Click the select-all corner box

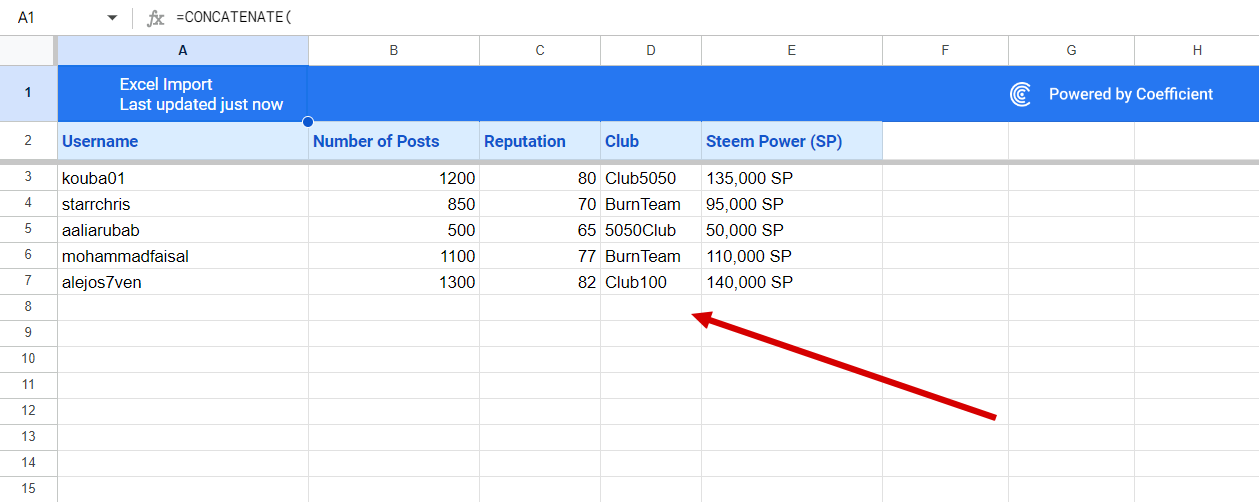(x=28, y=50)
